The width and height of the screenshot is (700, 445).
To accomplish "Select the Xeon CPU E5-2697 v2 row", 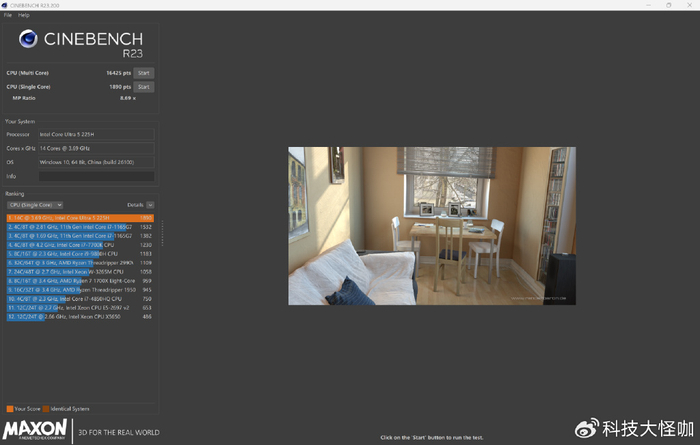I will tap(80, 308).
